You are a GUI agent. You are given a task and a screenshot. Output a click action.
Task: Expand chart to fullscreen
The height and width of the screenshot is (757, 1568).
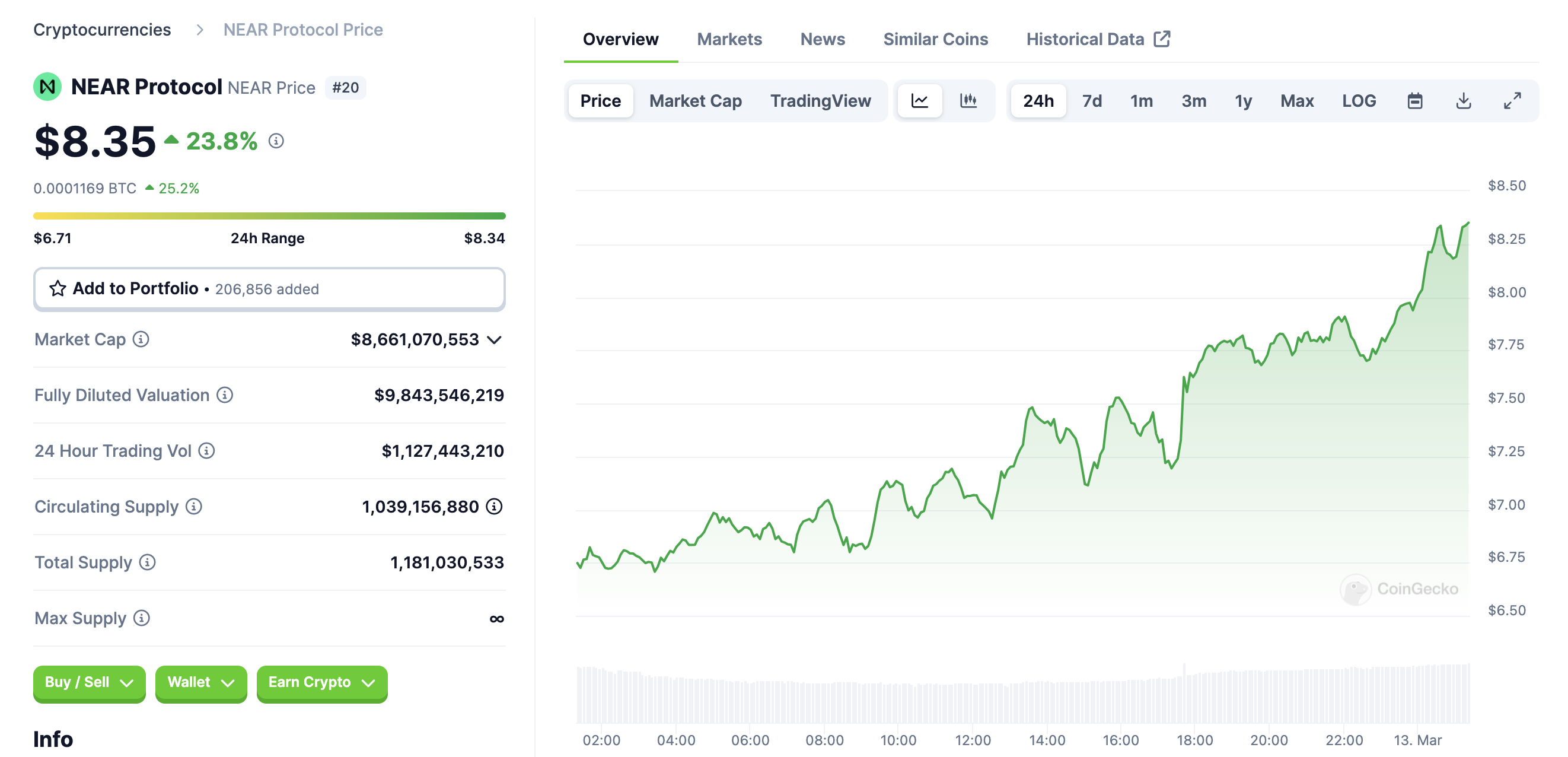(x=1512, y=100)
